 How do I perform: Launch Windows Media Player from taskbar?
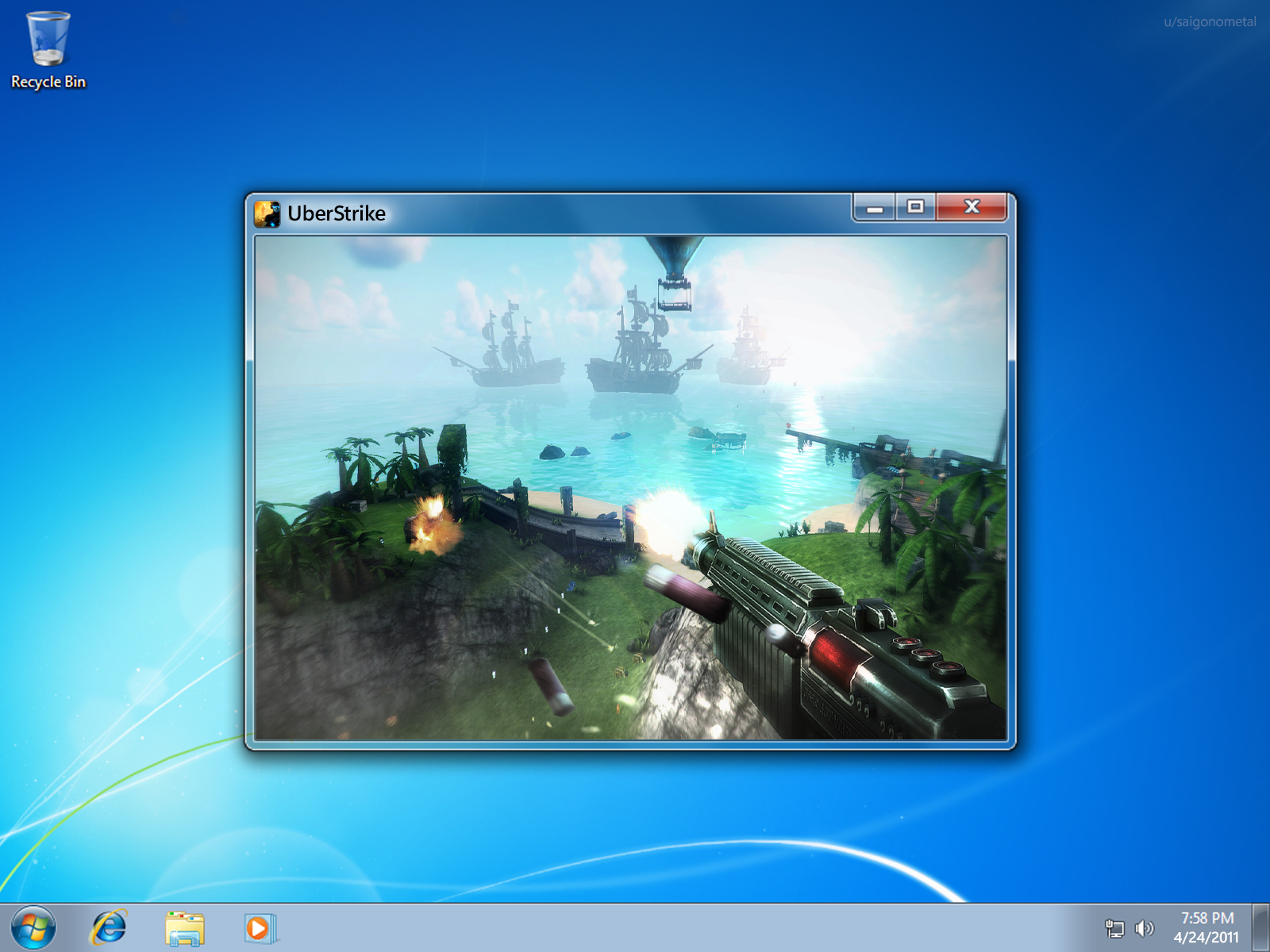click(x=260, y=928)
